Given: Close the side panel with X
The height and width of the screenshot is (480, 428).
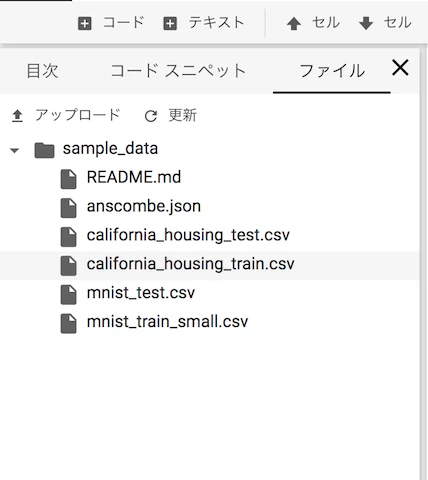Looking at the screenshot, I should tap(400, 68).
